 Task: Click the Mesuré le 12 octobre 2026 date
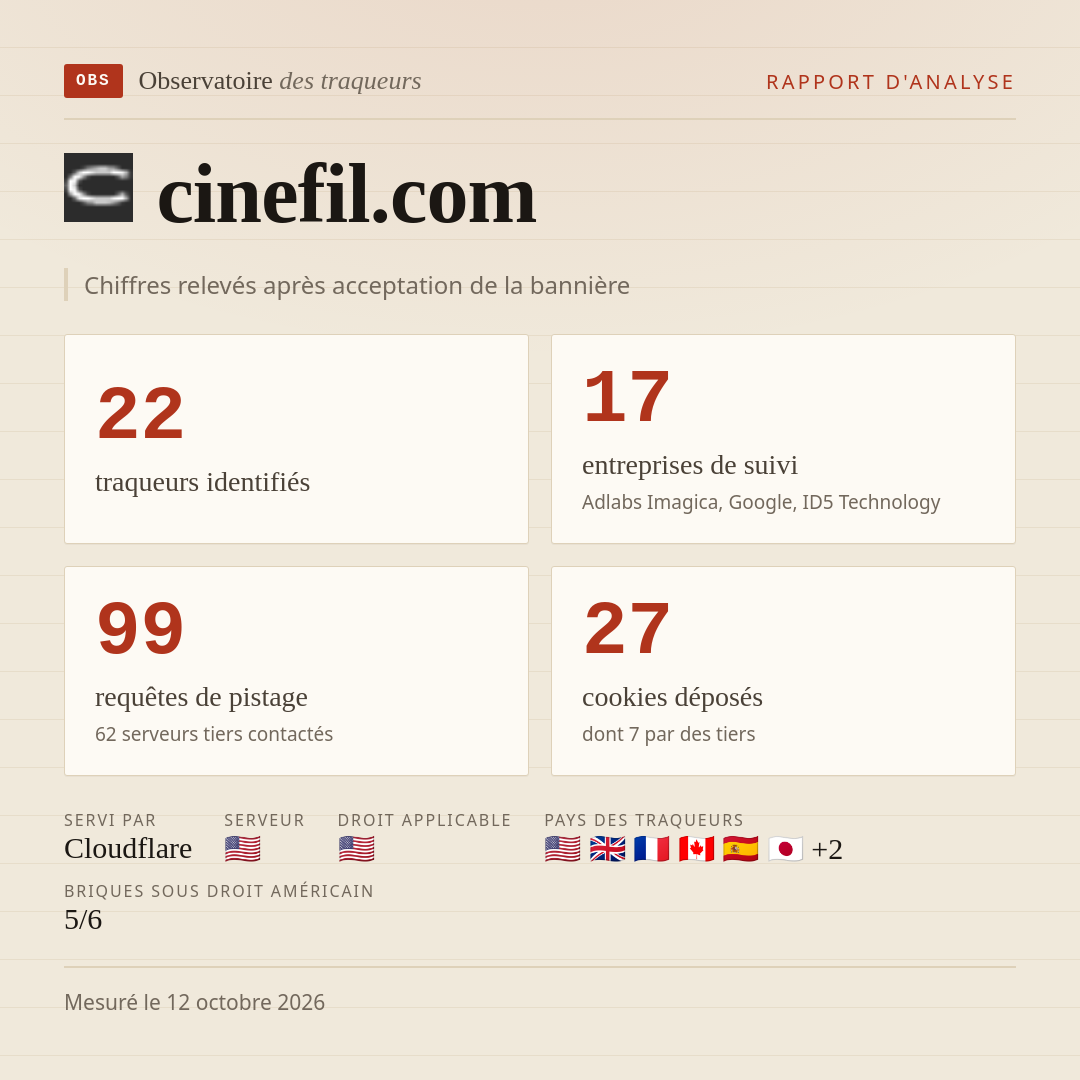(194, 1002)
